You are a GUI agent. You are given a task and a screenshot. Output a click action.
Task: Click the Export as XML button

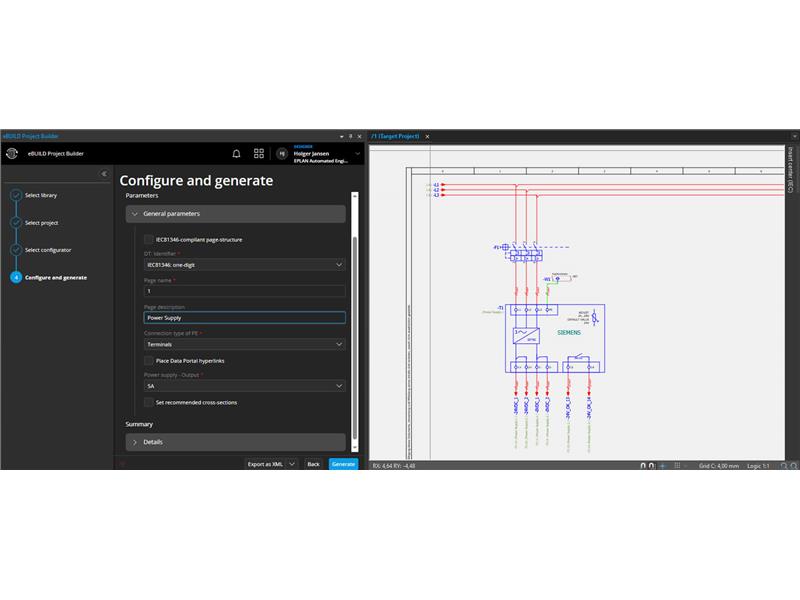point(265,464)
